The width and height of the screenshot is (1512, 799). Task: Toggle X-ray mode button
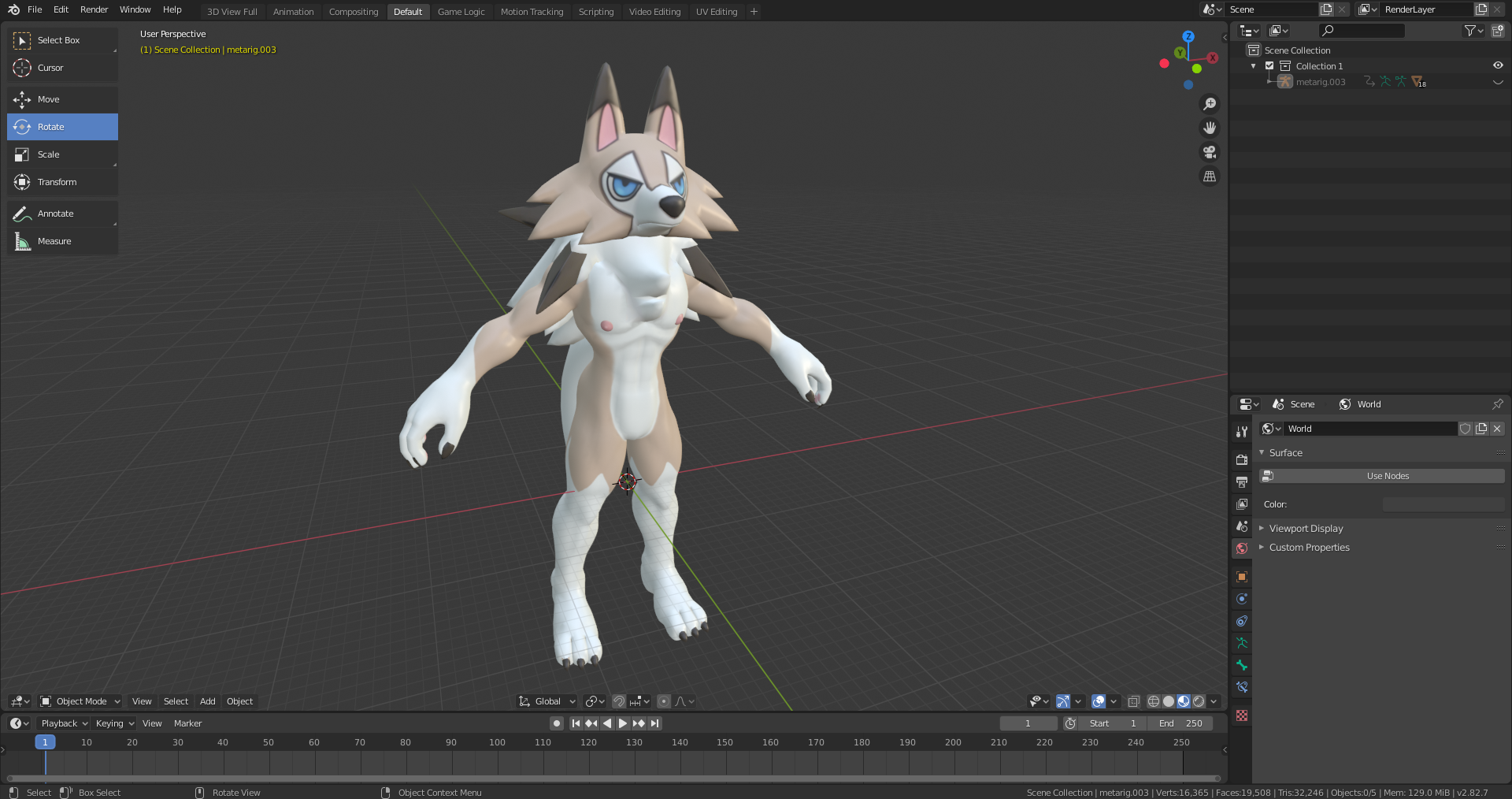point(1134,701)
